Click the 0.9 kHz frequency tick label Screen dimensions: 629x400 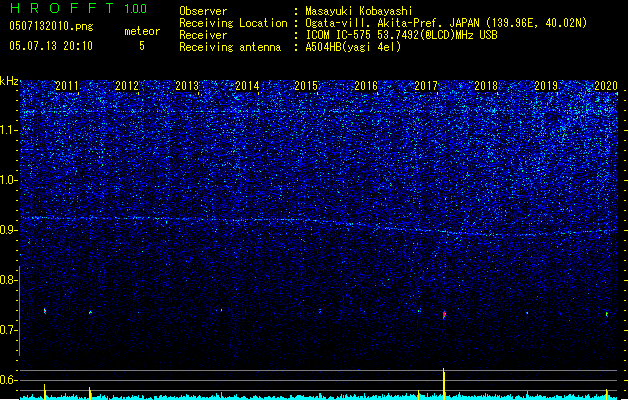8,230
